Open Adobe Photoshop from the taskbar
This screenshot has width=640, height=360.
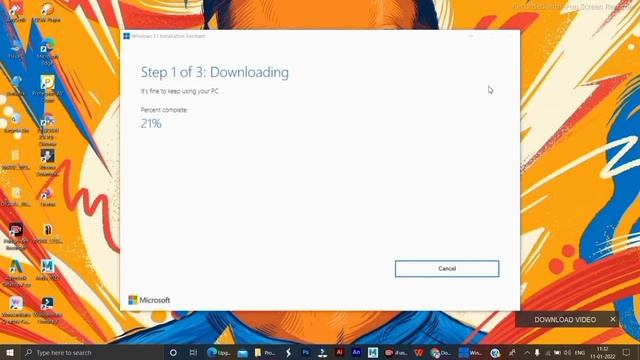point(305,352)
